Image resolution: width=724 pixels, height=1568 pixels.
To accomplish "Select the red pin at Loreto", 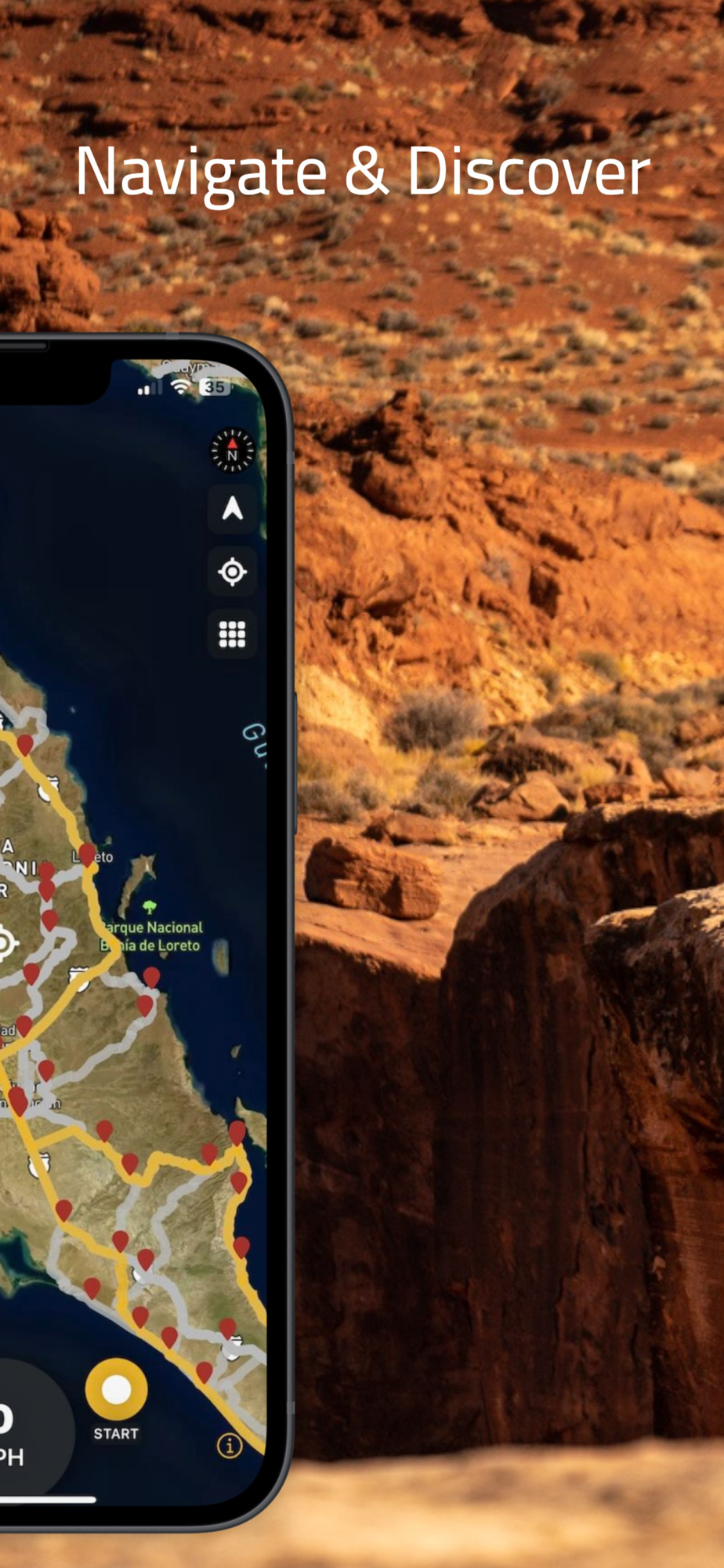I will 87,855.
